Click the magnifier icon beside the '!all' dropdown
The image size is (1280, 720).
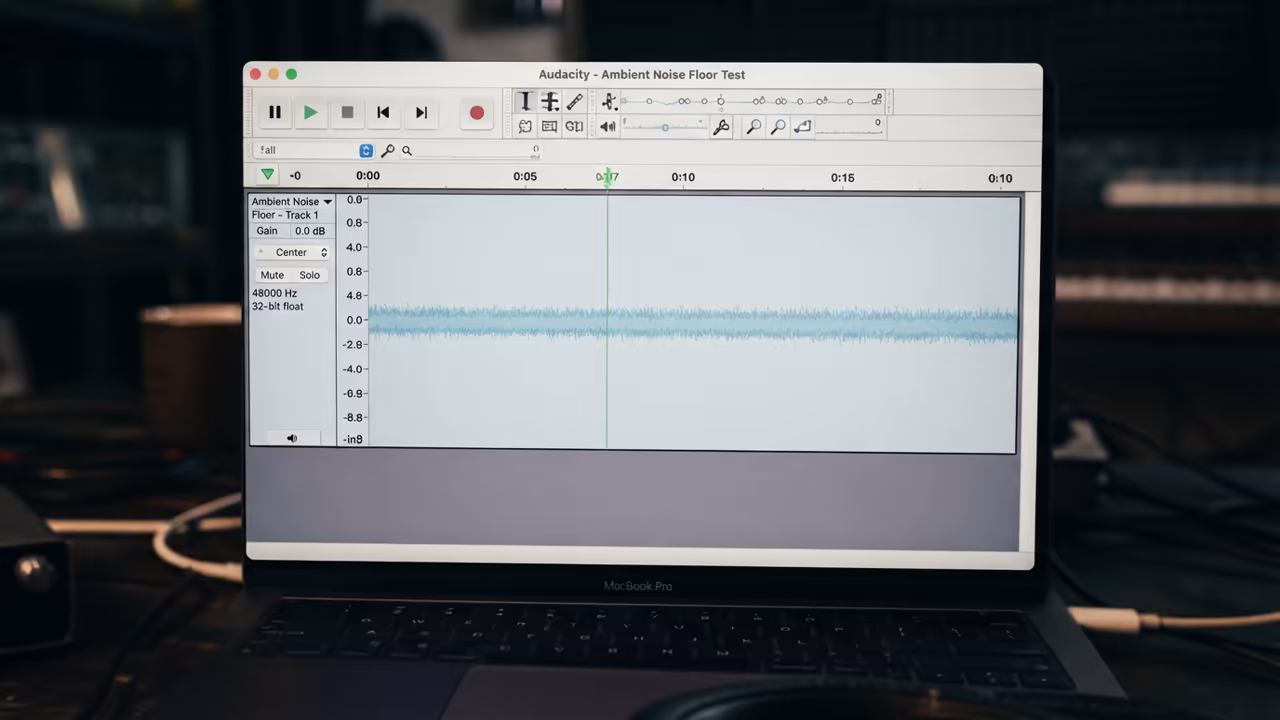coord(388,150)
